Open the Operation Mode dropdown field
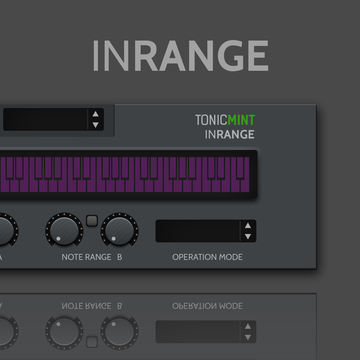Viewport: 360px width, 360px height. [198, 231]
